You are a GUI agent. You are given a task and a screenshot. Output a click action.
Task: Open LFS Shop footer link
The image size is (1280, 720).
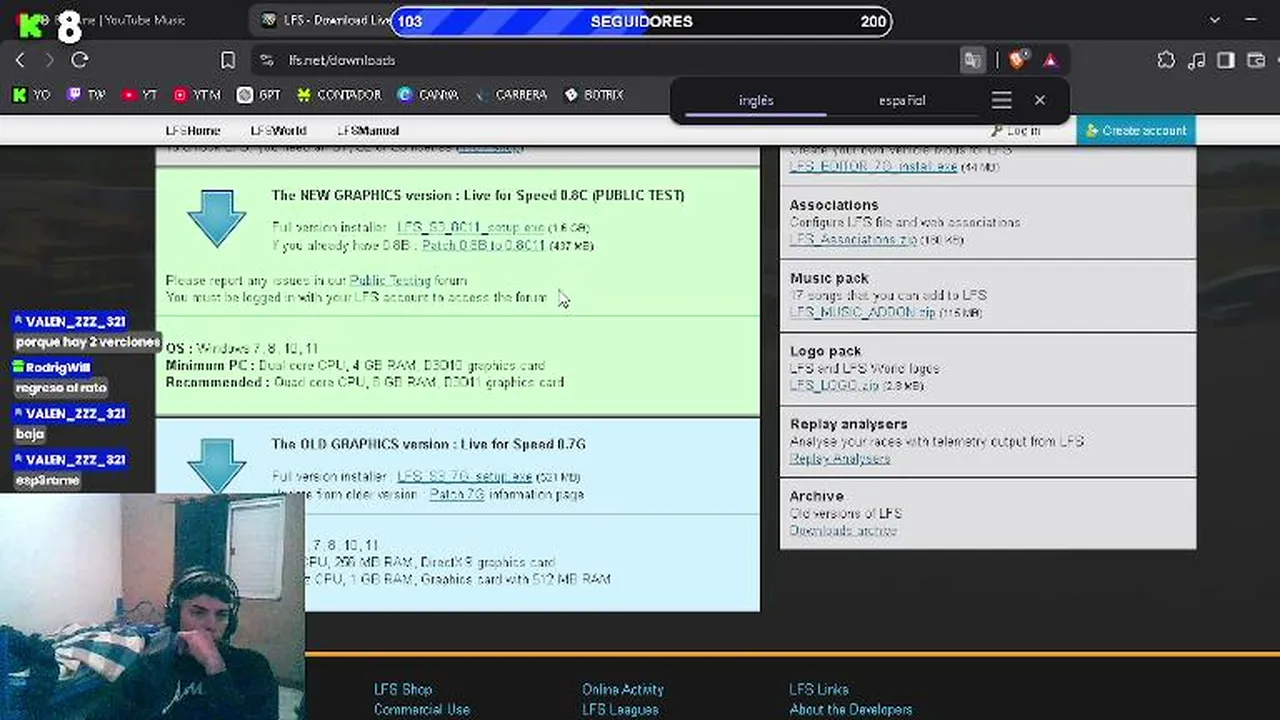(x=403, y=689)
